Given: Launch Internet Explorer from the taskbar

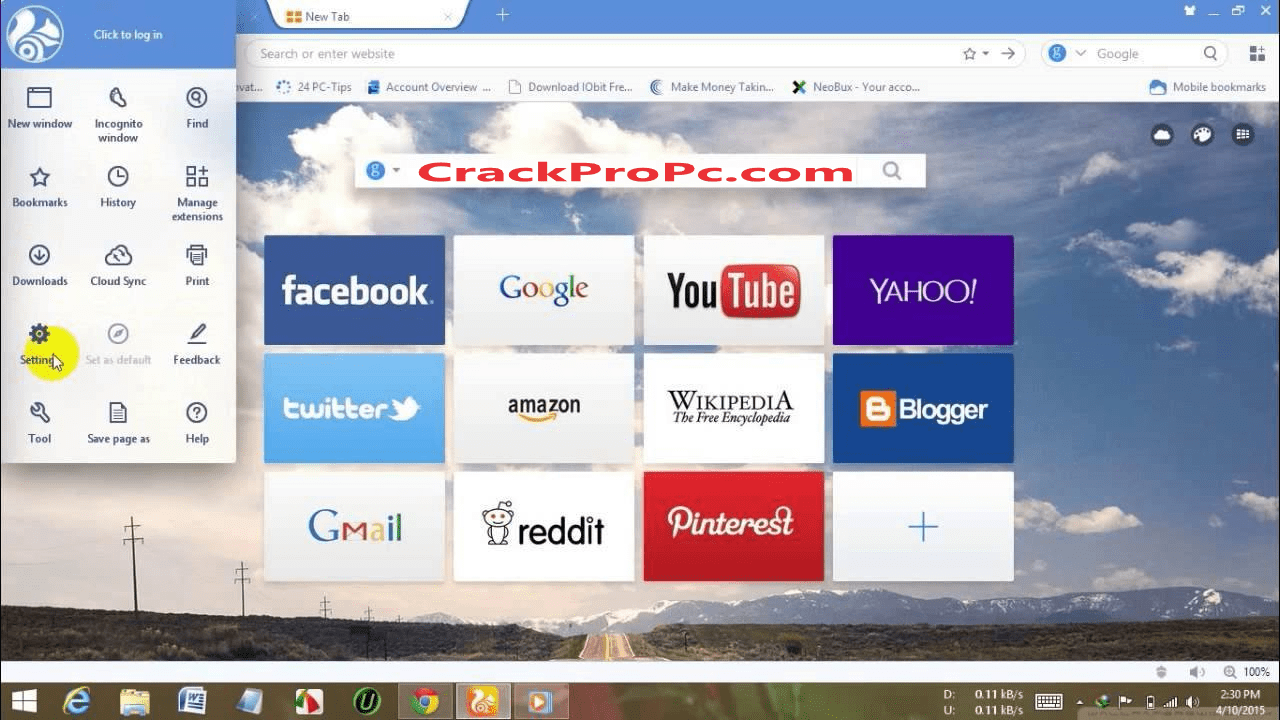Looking at the screenshot, I should pyautogui.click(x=77, y=701).
